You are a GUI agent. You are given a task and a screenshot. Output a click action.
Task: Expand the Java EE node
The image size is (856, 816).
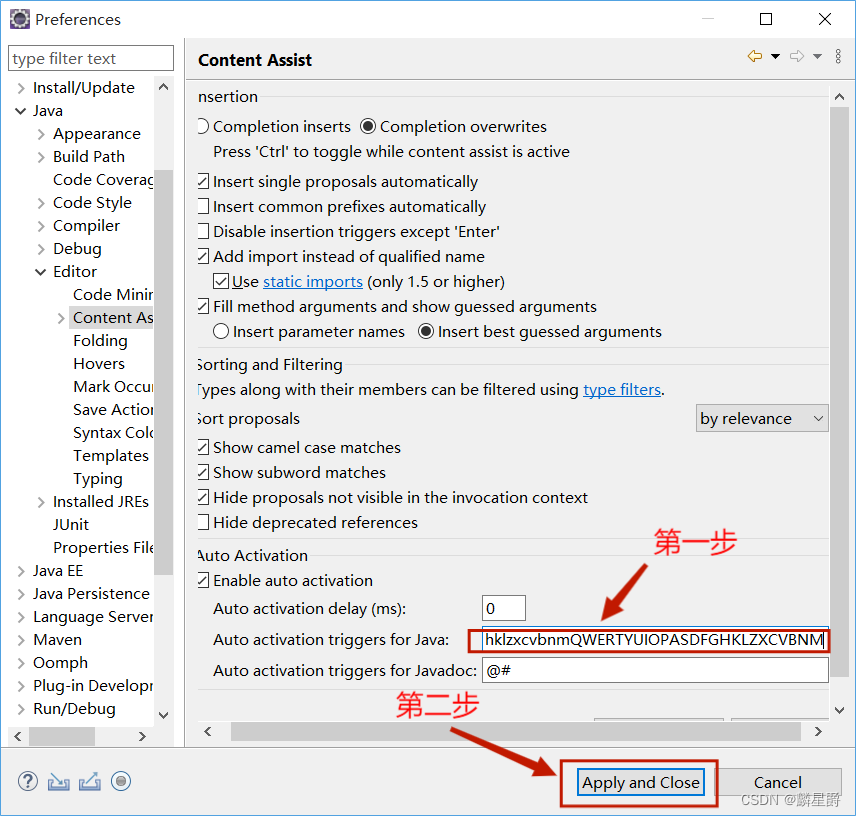[x=21, y=571]
